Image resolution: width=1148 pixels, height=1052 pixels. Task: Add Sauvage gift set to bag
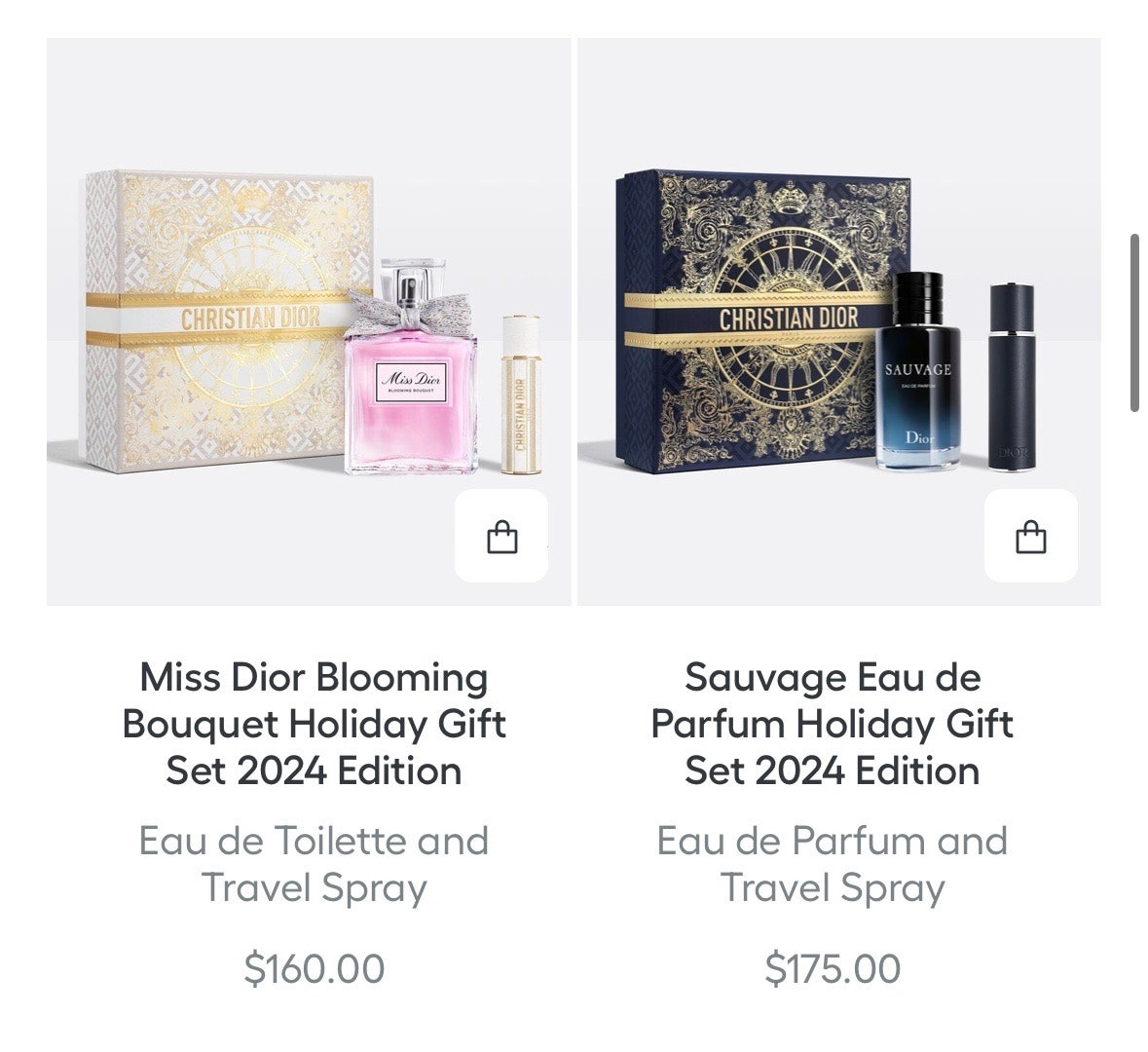click(x=1031, y=537)
